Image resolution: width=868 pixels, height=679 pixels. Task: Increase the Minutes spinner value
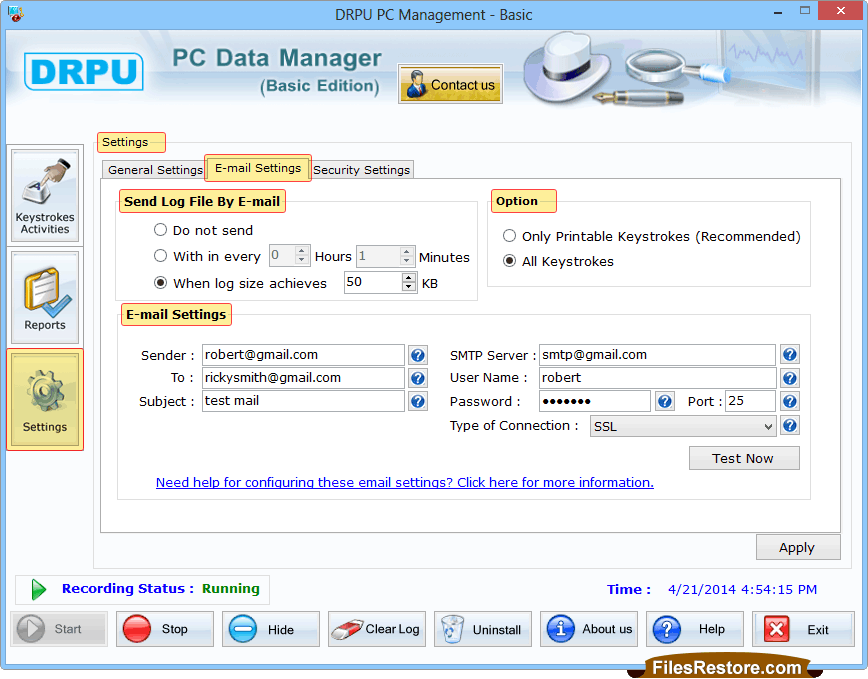[x=407, y=251]
